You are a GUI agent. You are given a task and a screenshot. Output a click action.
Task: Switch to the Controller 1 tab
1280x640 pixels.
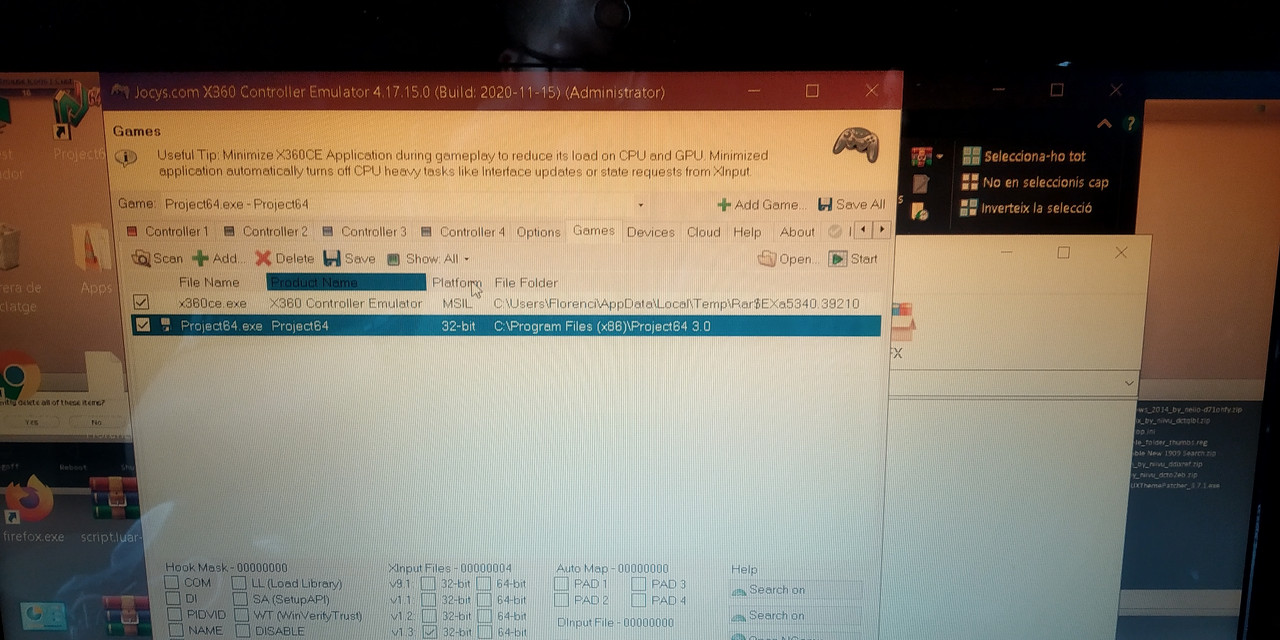click(x=167, y=231)
